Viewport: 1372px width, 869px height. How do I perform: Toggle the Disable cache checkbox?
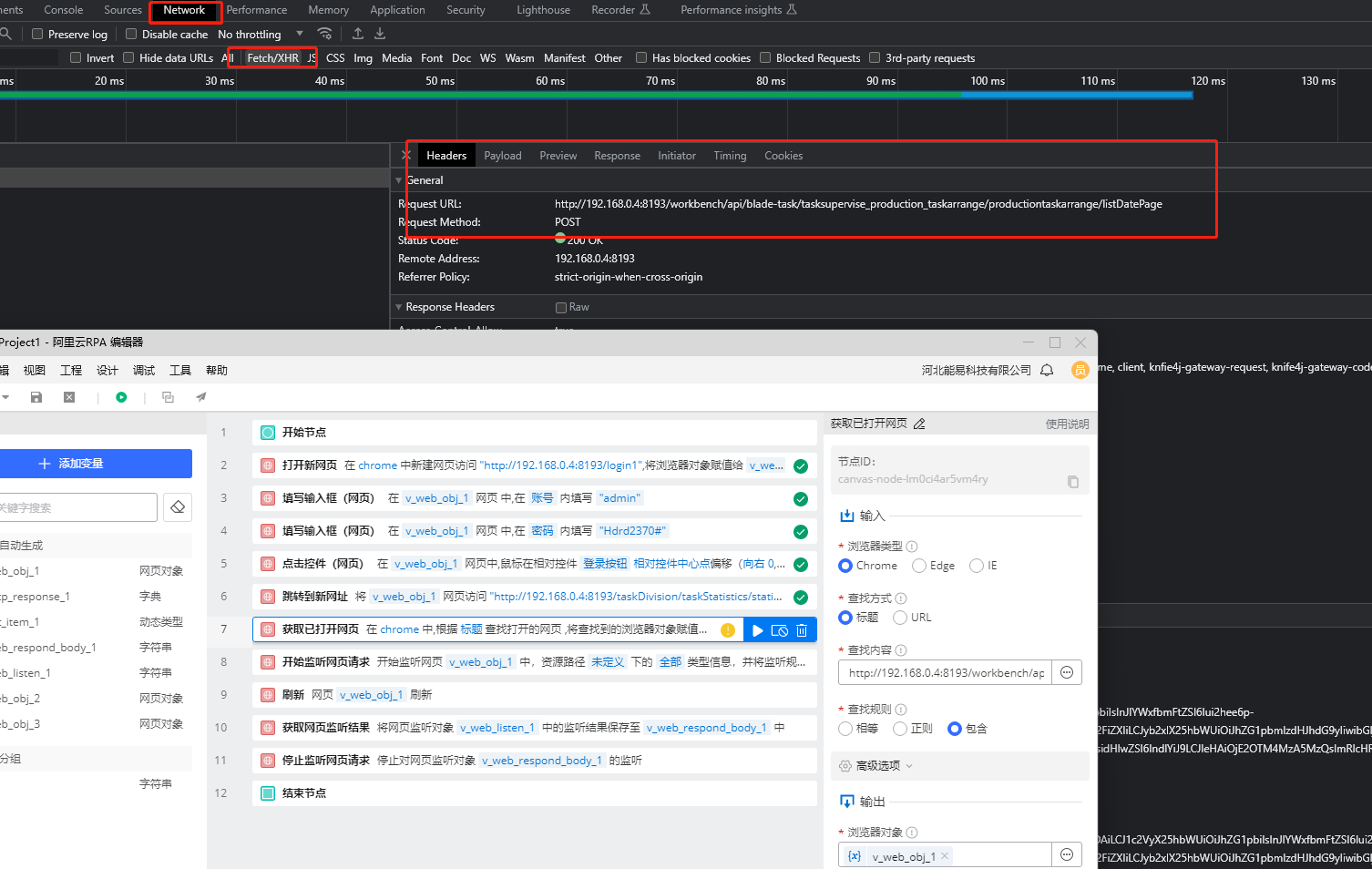(x=131, y=34)
